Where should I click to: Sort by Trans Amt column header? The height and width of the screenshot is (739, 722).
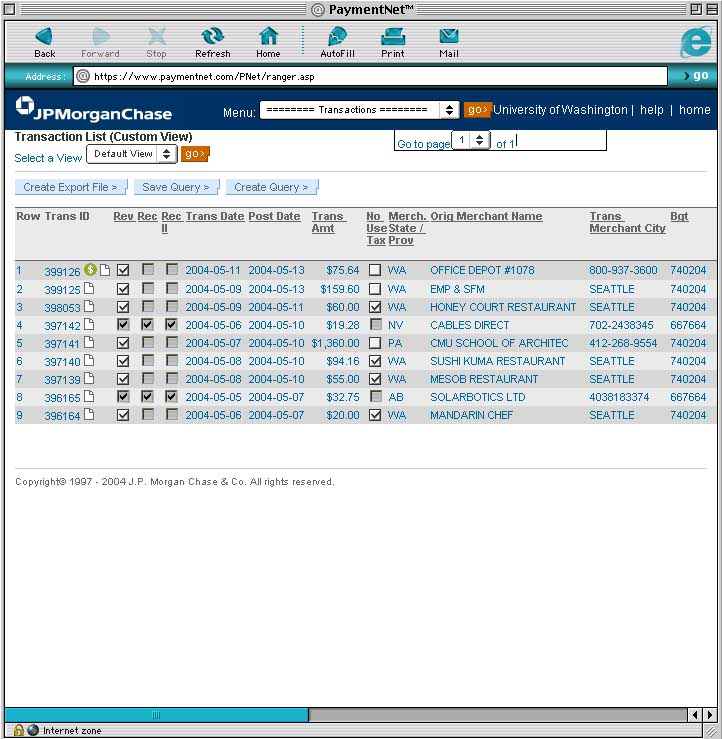328,222
